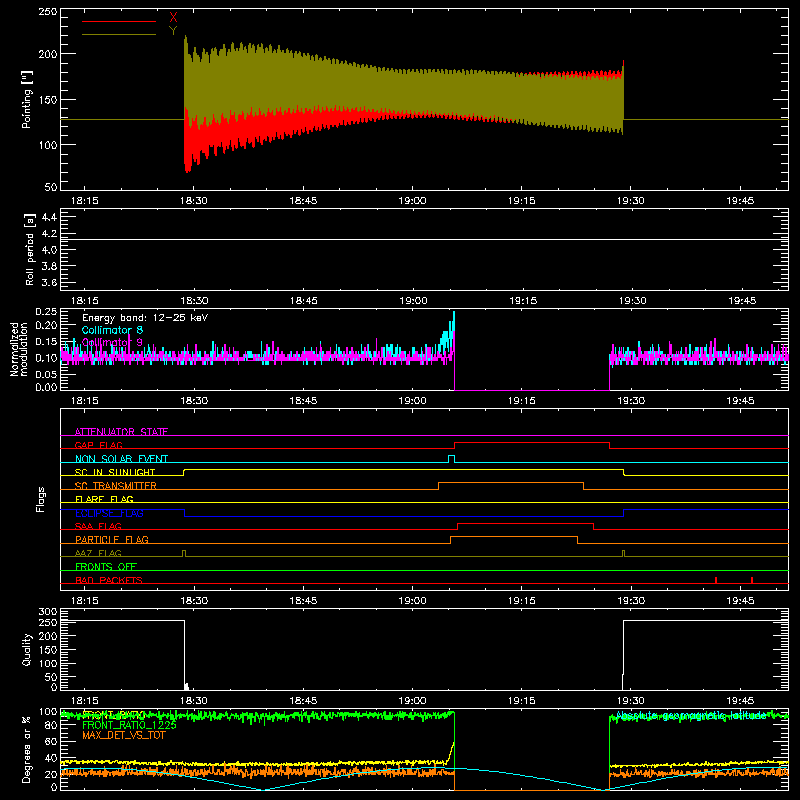Click the 'Normalized modulation' axis title
The width and height of the screenshot is (800, 800).
(x=19, y=349)
